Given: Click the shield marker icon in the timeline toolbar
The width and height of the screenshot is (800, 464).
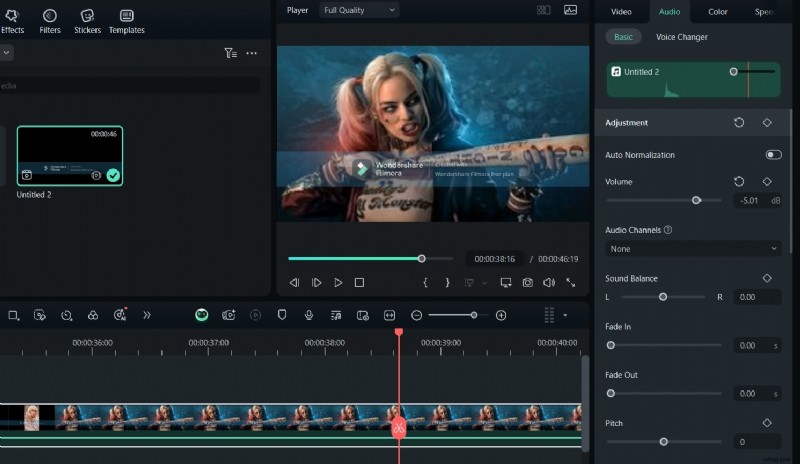Looking at the screenshot, I should (x=282, y=315).
